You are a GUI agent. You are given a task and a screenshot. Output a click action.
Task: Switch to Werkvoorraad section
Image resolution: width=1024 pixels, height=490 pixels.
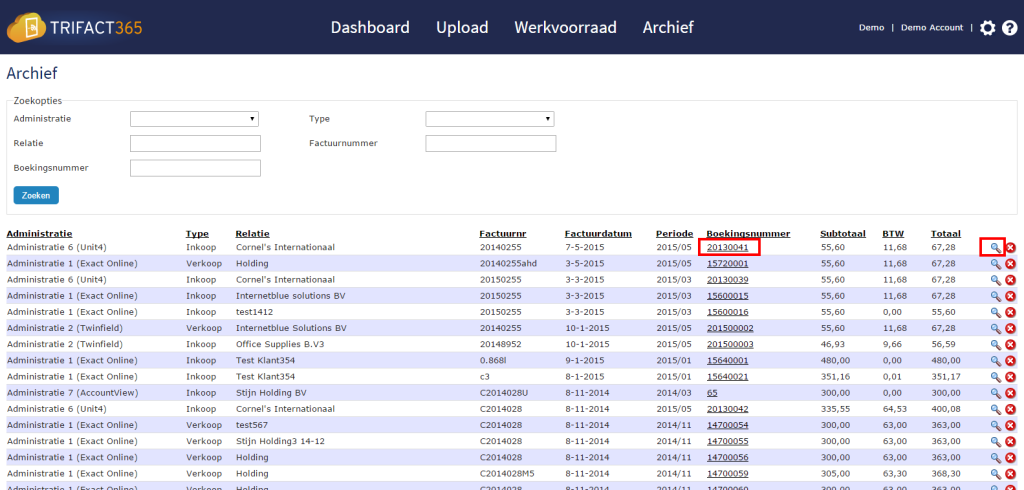click(566, 27)
